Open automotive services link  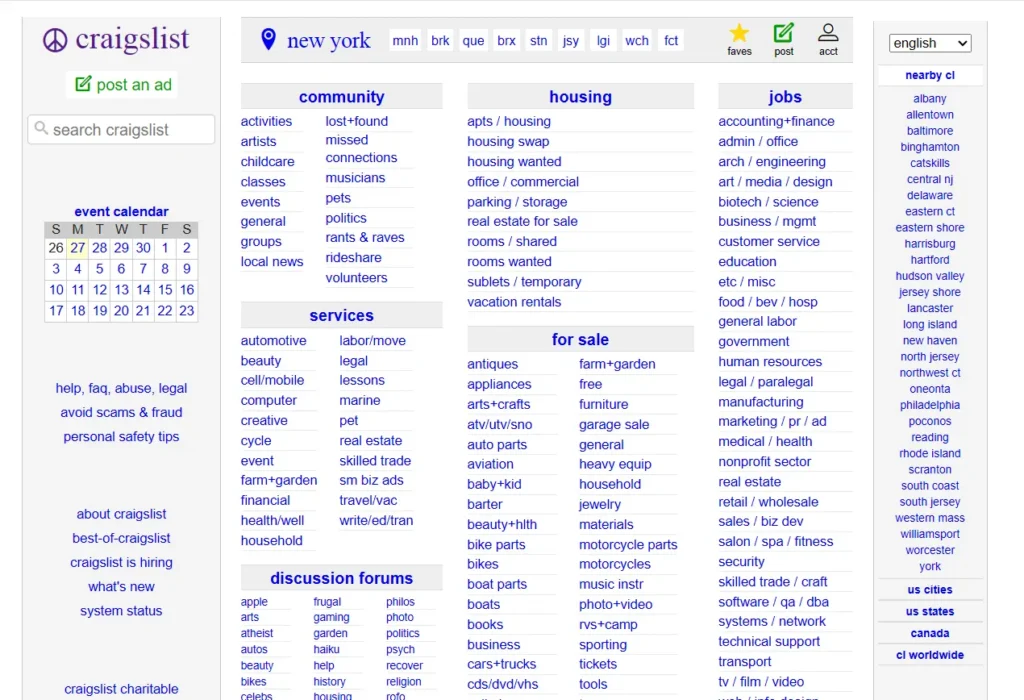tap(274, 341)
